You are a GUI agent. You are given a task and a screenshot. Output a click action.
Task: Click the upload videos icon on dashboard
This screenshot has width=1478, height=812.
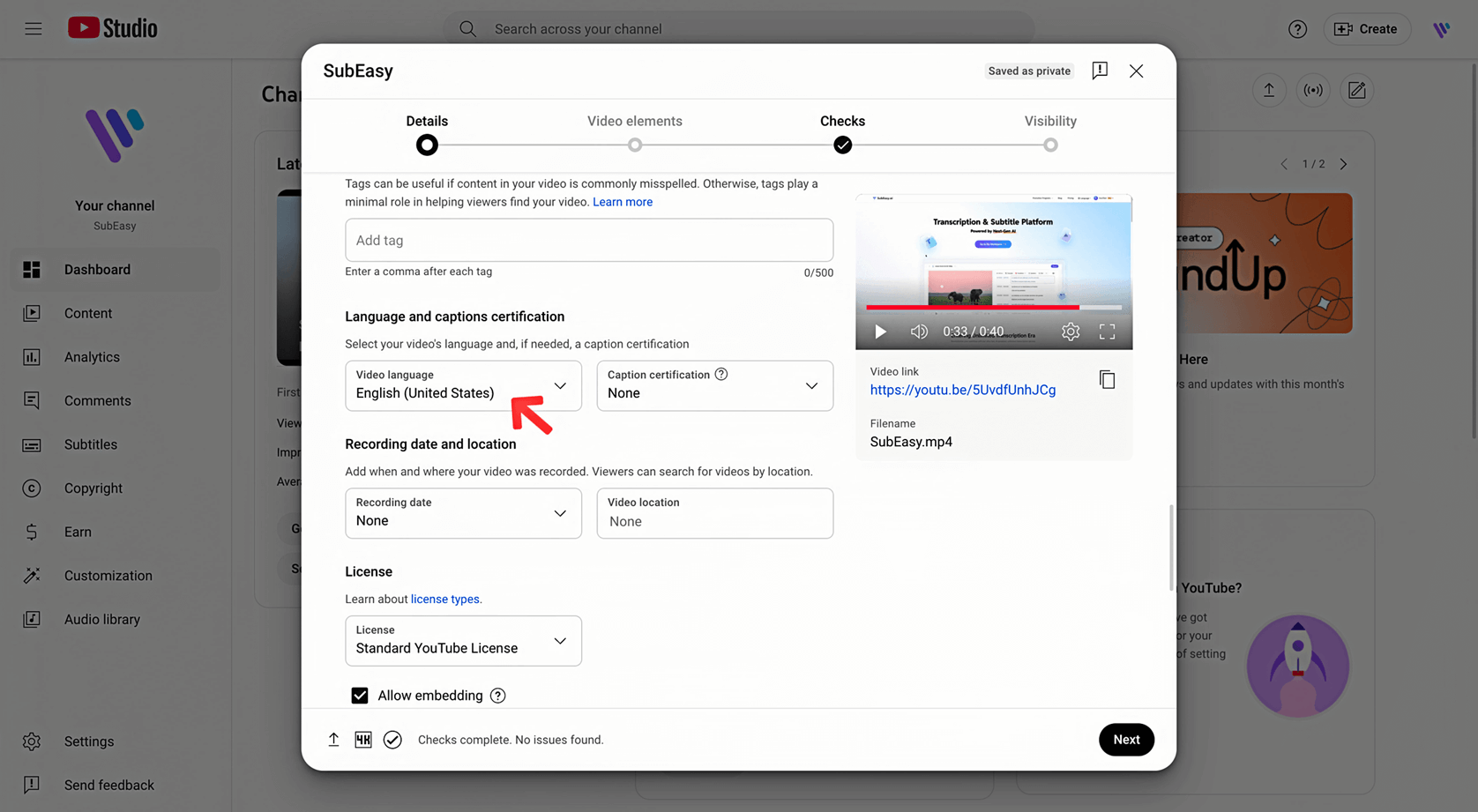tap(1269, 90)
